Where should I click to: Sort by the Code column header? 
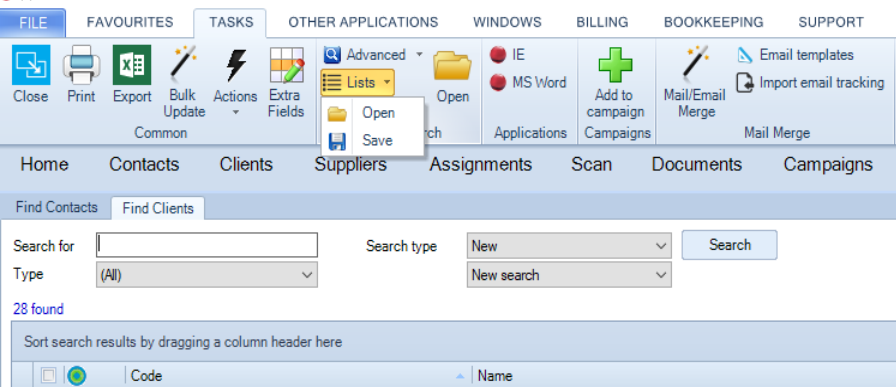point(297,376)
